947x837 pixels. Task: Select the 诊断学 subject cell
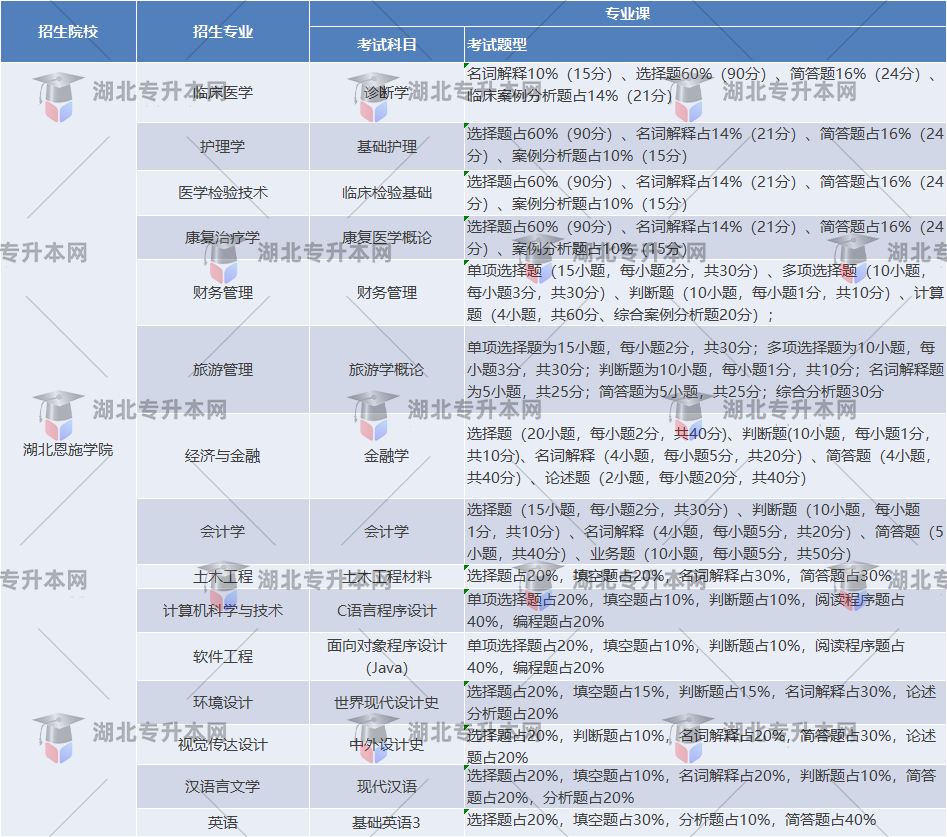coord(387,92)
